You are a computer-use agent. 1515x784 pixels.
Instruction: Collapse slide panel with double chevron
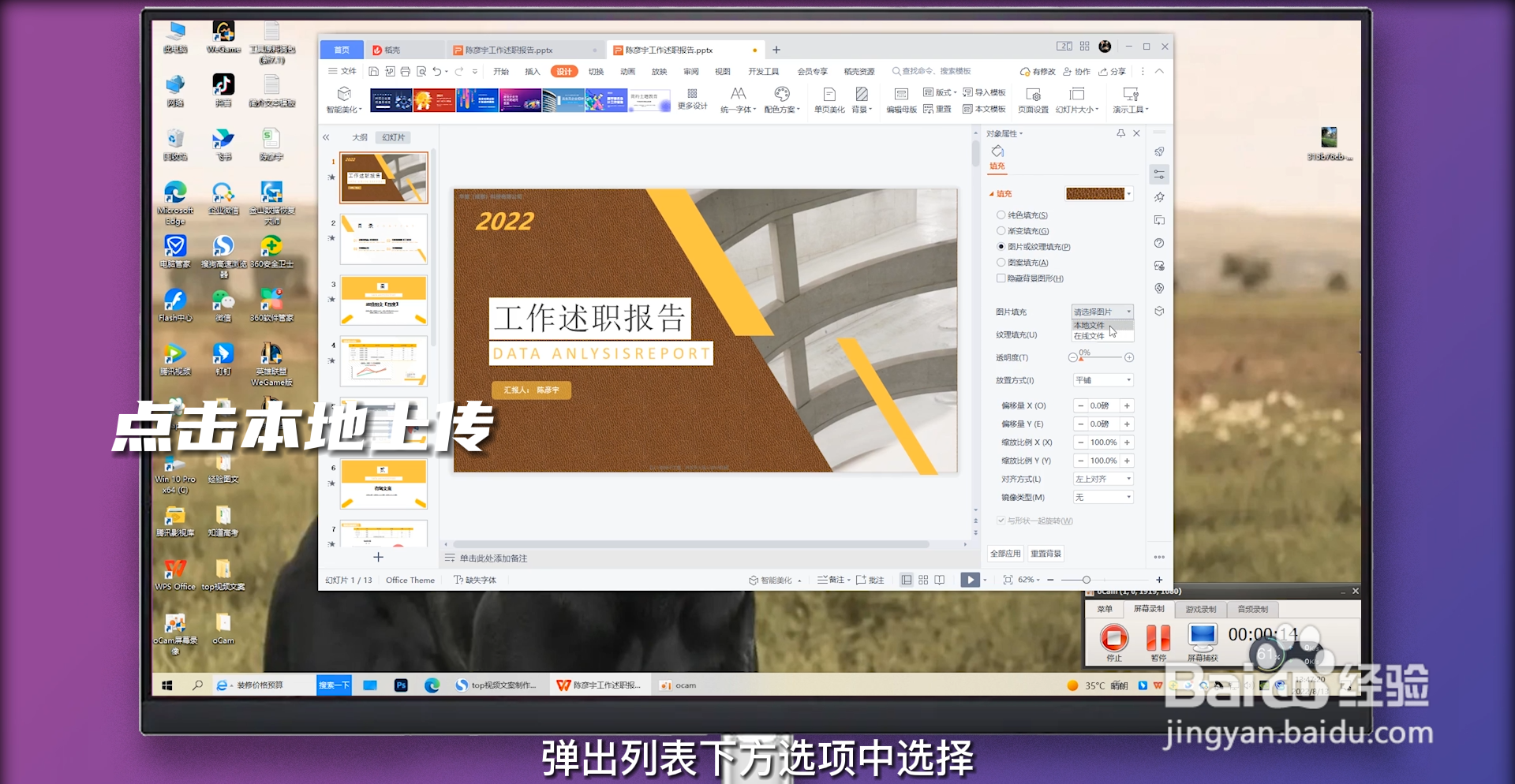coord(326,137)
